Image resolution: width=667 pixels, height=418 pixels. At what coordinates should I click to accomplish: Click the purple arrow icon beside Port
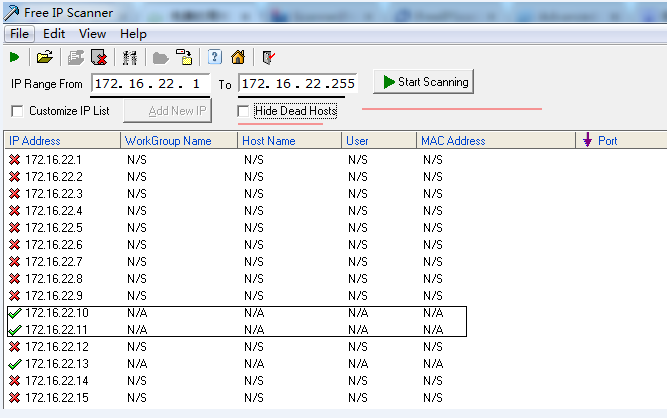(587, 140)
